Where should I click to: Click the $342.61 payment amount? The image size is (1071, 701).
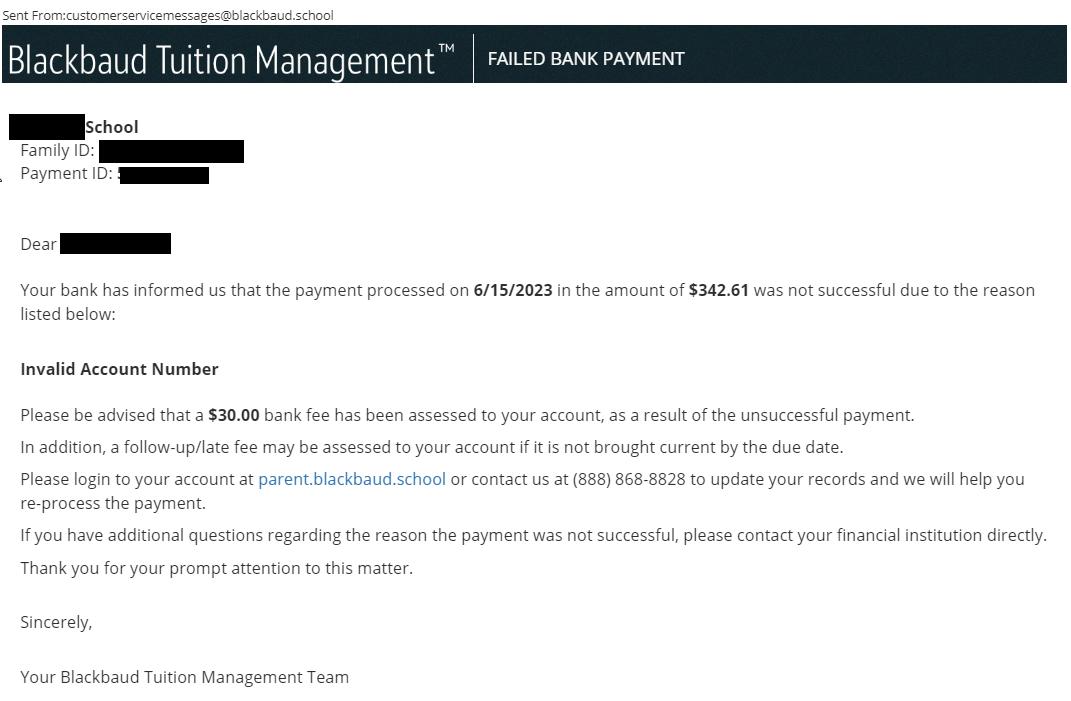pos(718,290)
